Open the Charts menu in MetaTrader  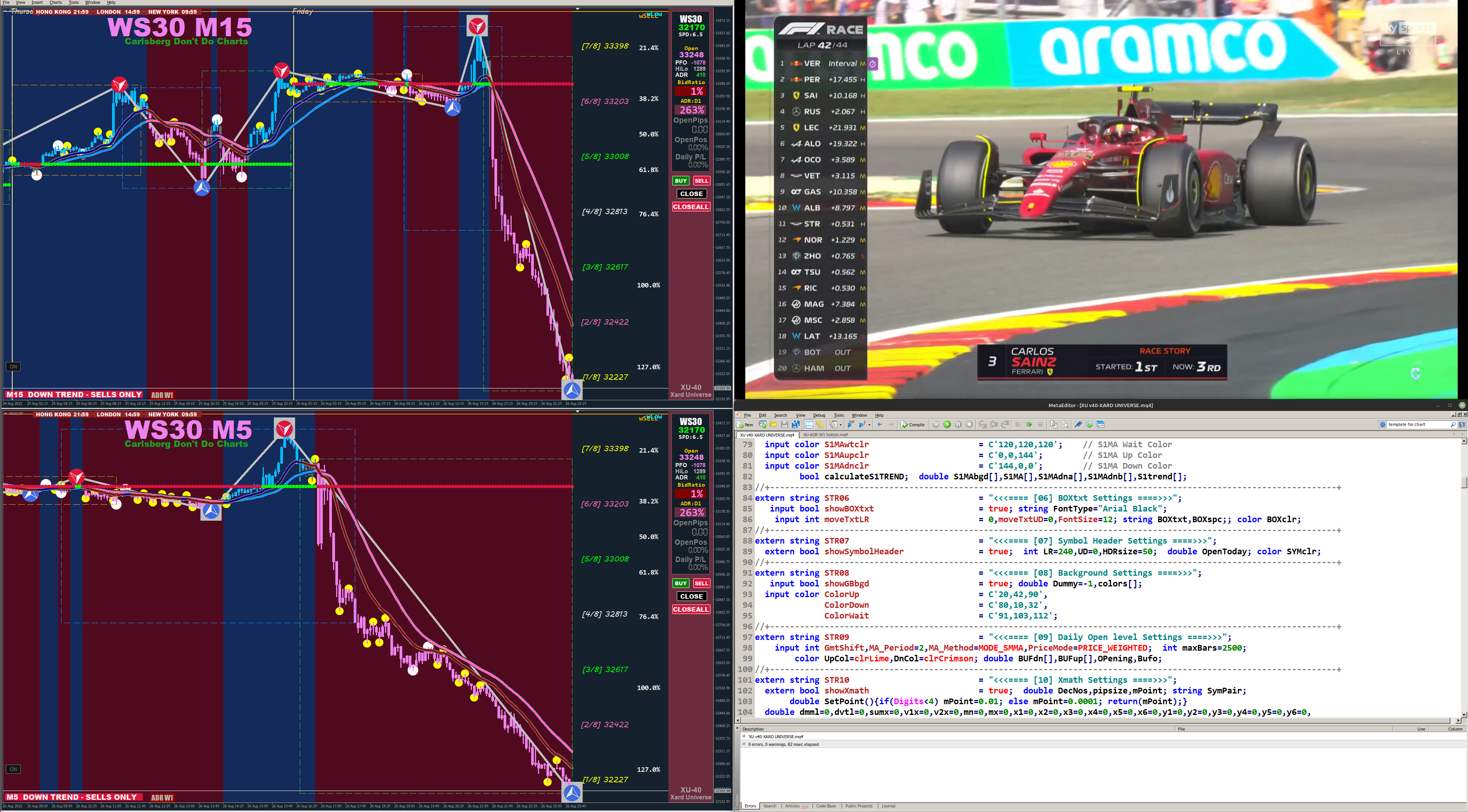55,3
